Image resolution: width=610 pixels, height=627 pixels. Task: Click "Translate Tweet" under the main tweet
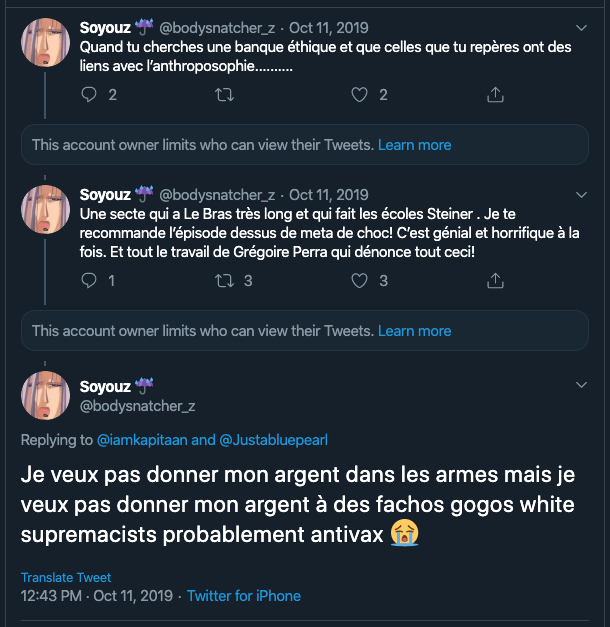pyautogui.click(x=66, y=578)
